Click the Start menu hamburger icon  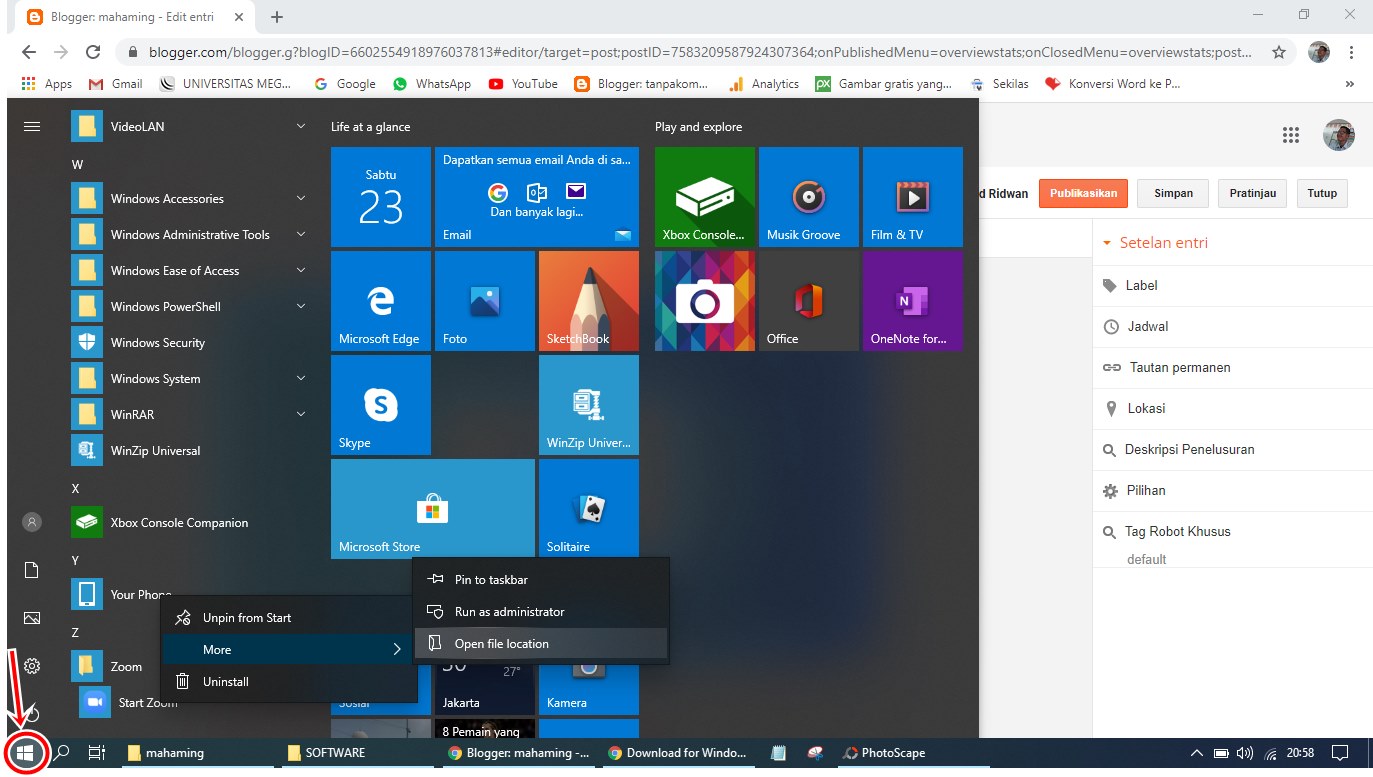tap(32, 127)
